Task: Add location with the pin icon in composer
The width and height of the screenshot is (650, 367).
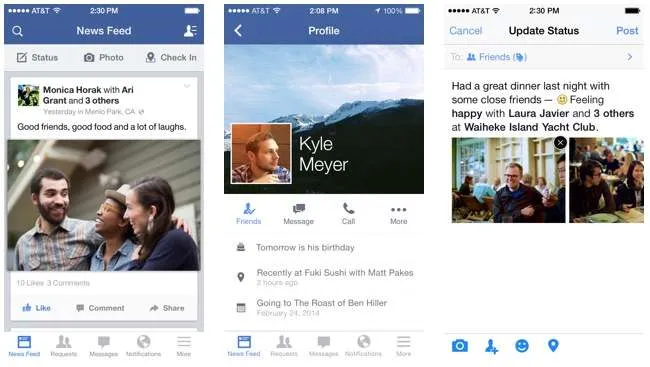Action: pos(553,345)
